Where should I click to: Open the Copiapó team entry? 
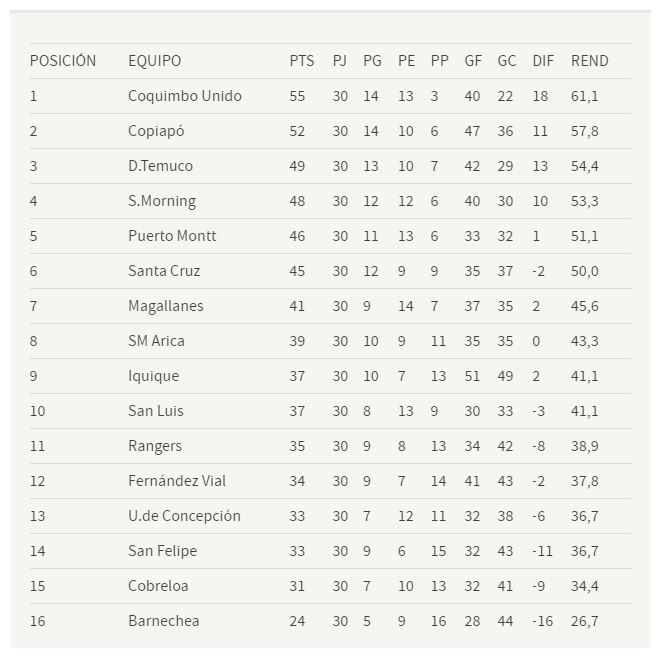(x=156, y=131)
